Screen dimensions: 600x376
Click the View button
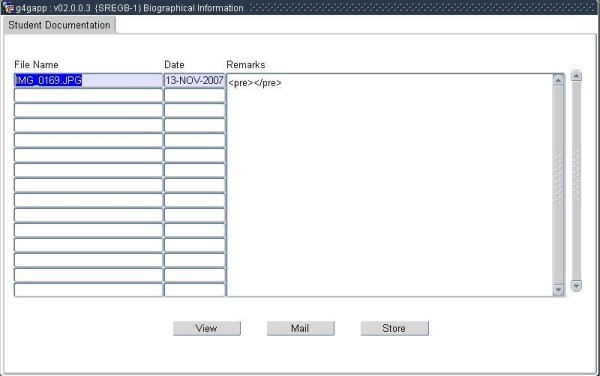207,328
